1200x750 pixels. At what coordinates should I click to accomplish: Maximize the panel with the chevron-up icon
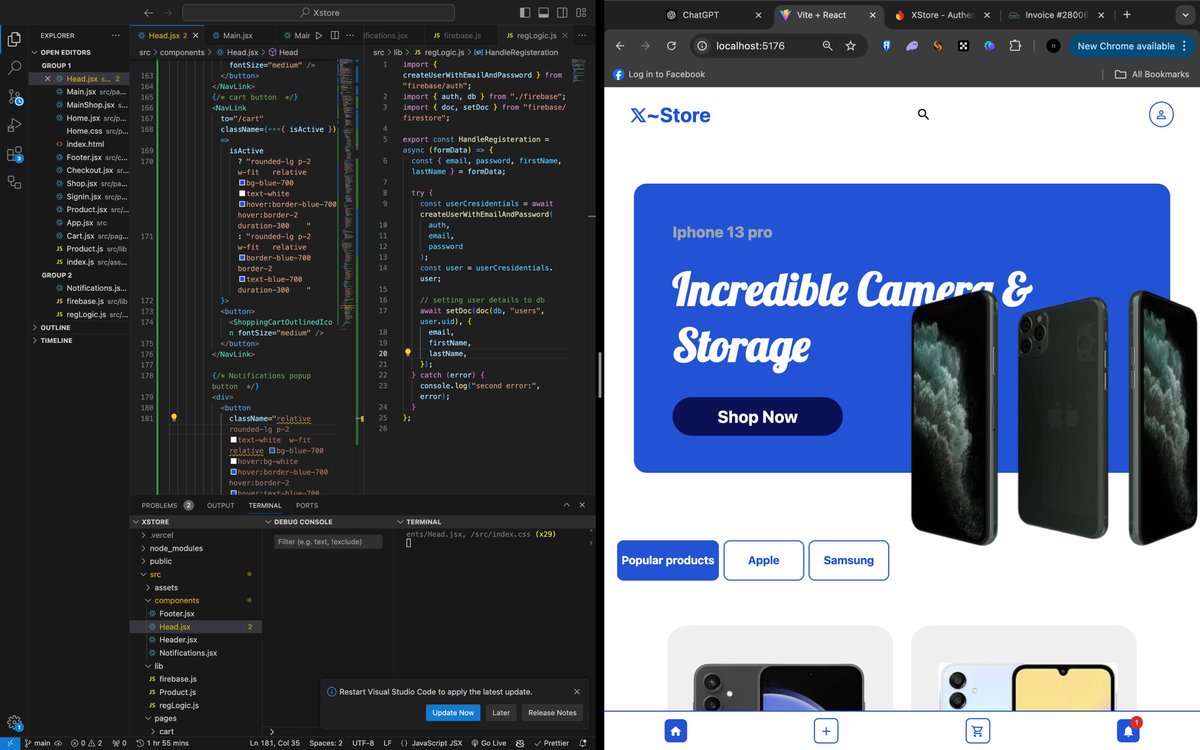(x=566, y=505)
